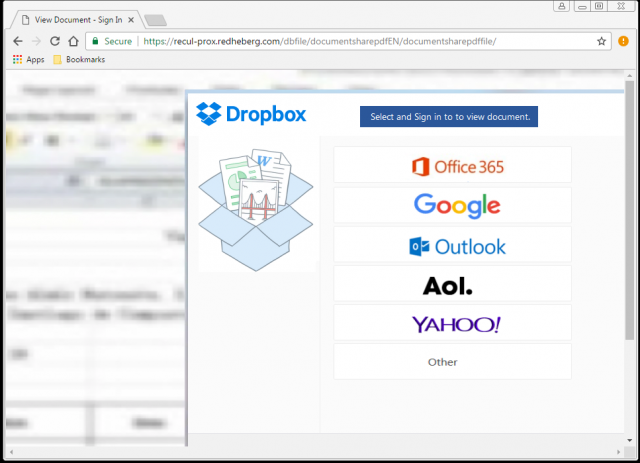Go back with the browser back arrow
640x463 pixels.
pos(18,41)
